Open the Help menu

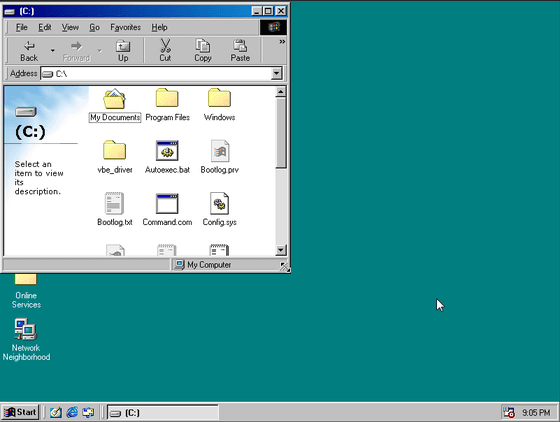pyautogui.click(x=159, y=27)
